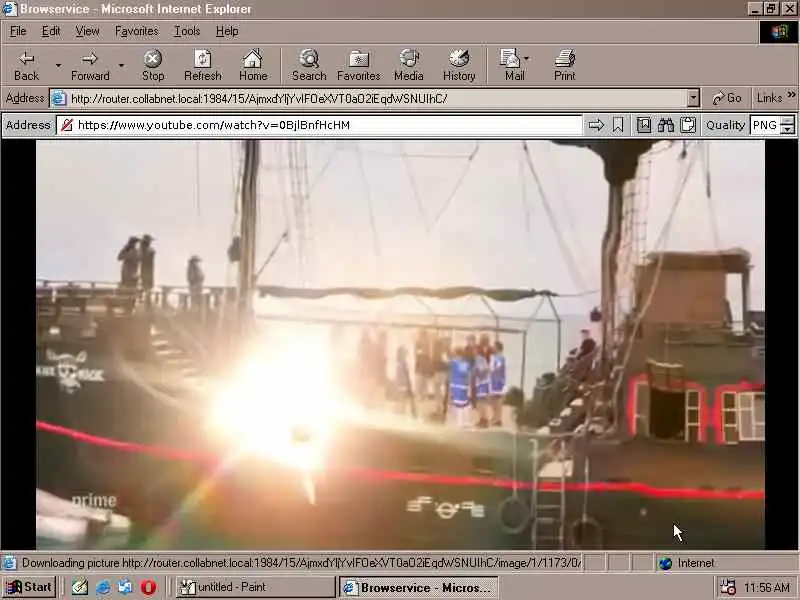800x600 pixels.
Task: Launch Internet Explorer from quick launch
Action: pyautogui.click(x=103, y=587)
